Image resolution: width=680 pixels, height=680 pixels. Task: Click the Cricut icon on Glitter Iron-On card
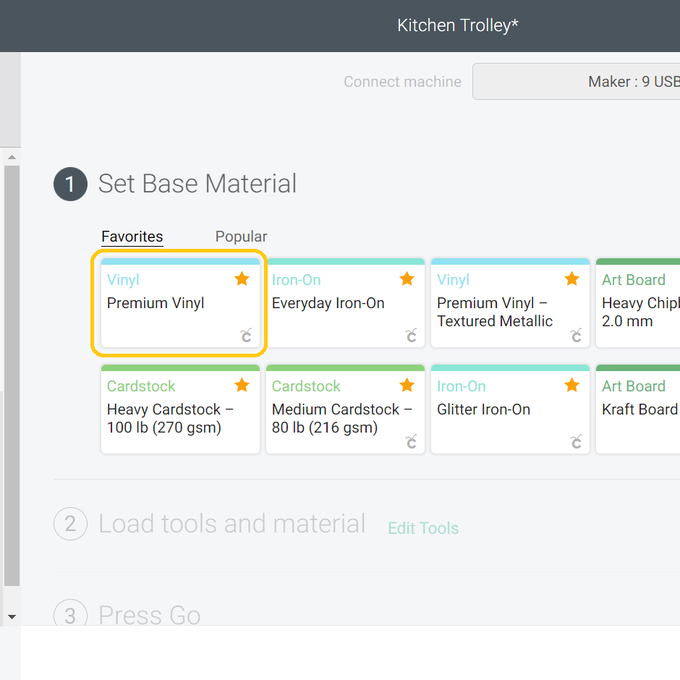[x=576, y=441]
